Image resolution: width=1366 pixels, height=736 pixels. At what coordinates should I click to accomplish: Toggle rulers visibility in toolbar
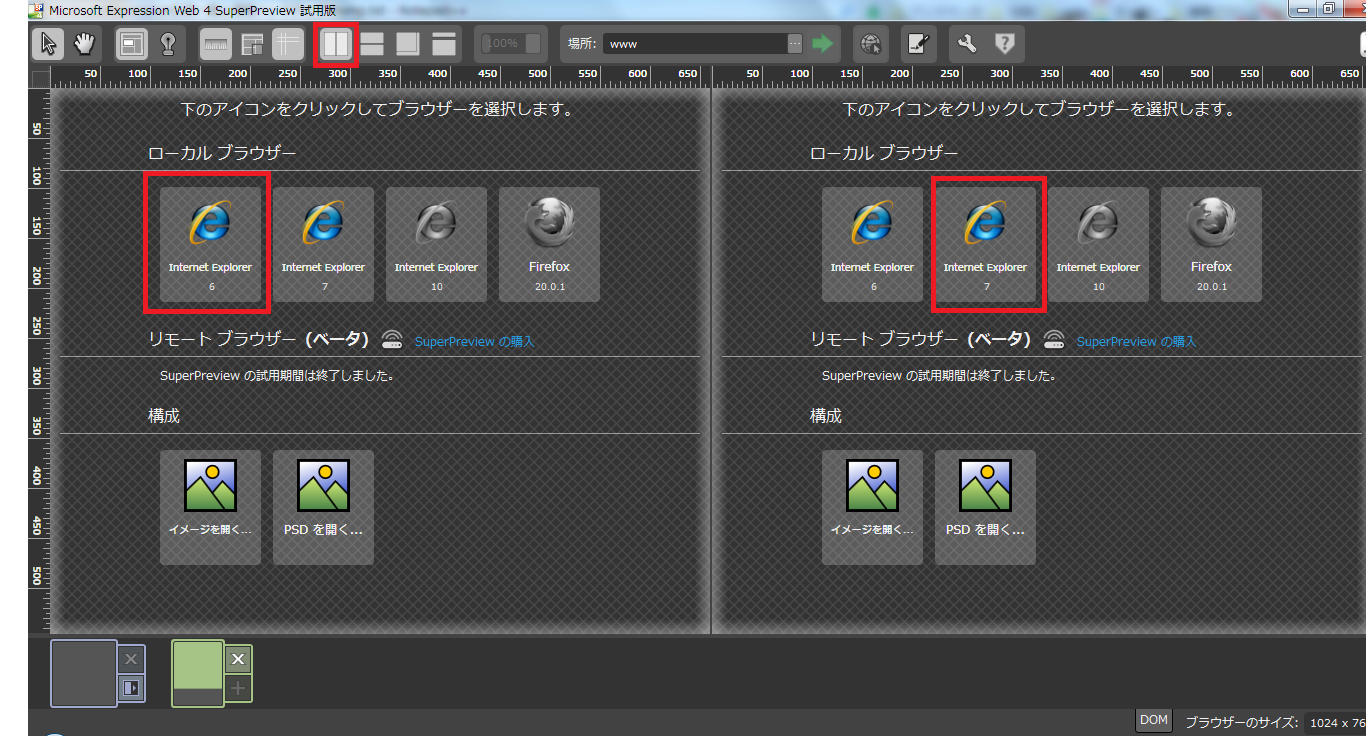[216, 44]
